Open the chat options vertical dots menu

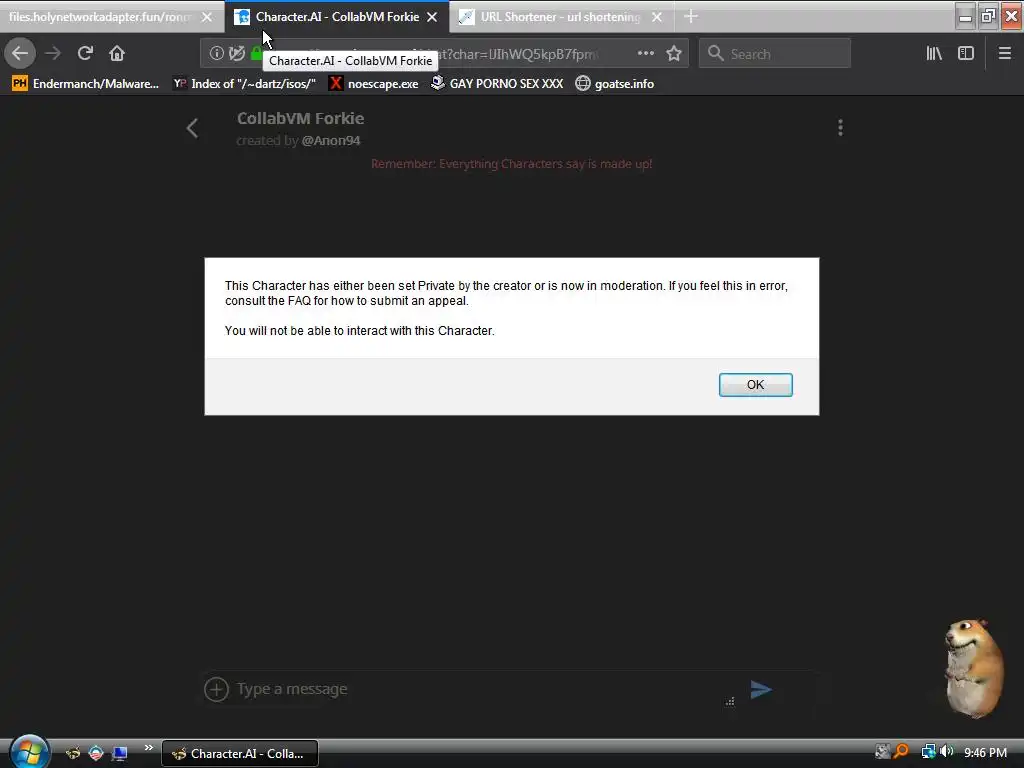pyautogui.click(x=840, y=127)
